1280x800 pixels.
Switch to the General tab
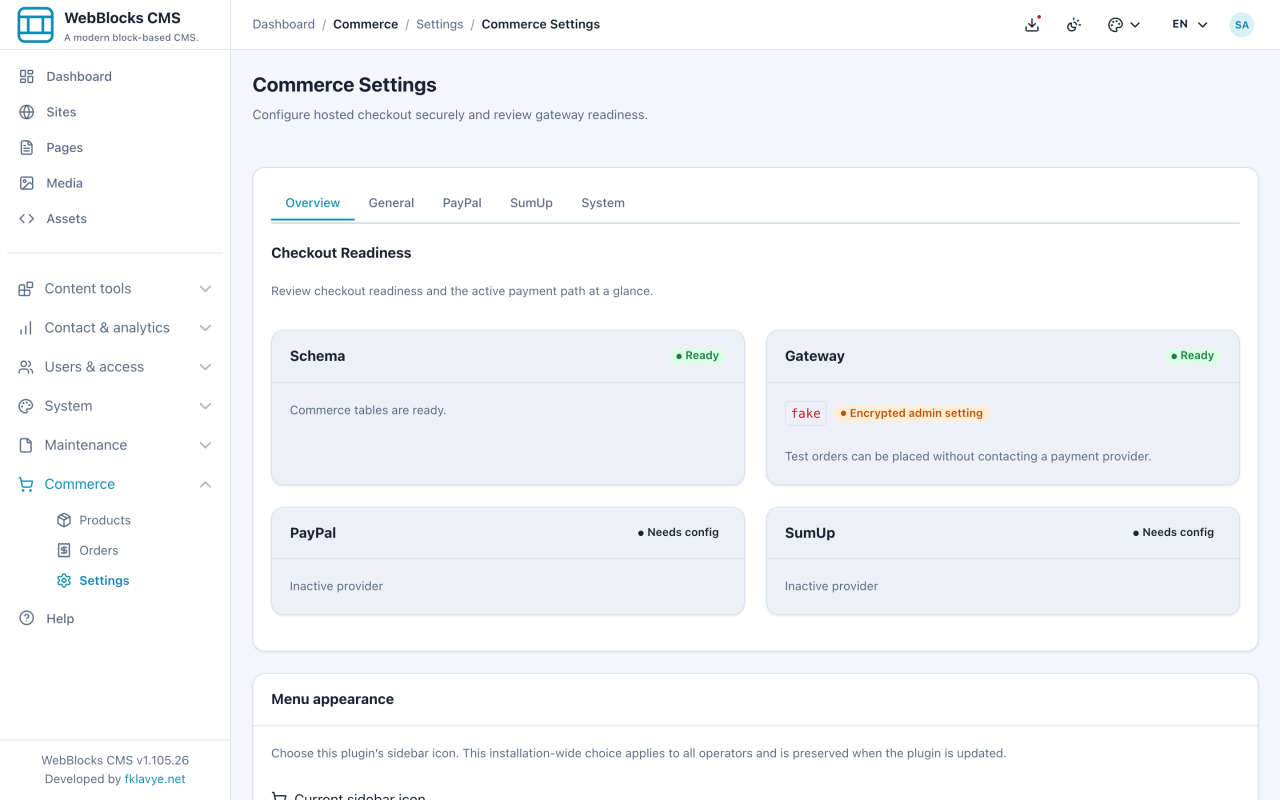pos(391,203)
